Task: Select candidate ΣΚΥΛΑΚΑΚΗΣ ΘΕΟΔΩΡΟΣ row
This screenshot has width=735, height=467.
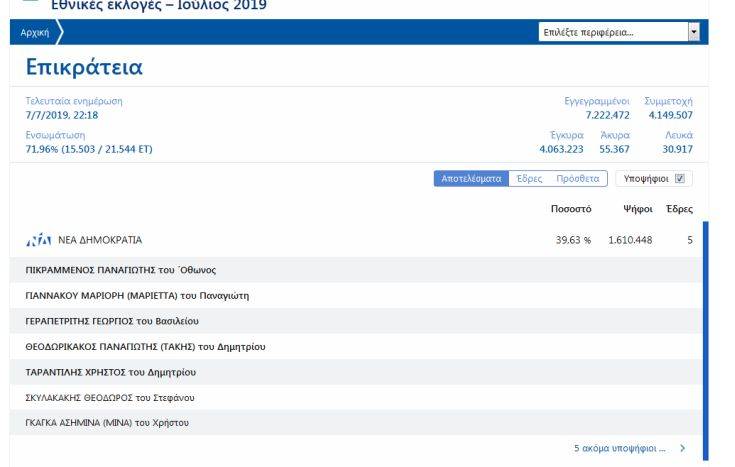Action: (x=115, y=397)
